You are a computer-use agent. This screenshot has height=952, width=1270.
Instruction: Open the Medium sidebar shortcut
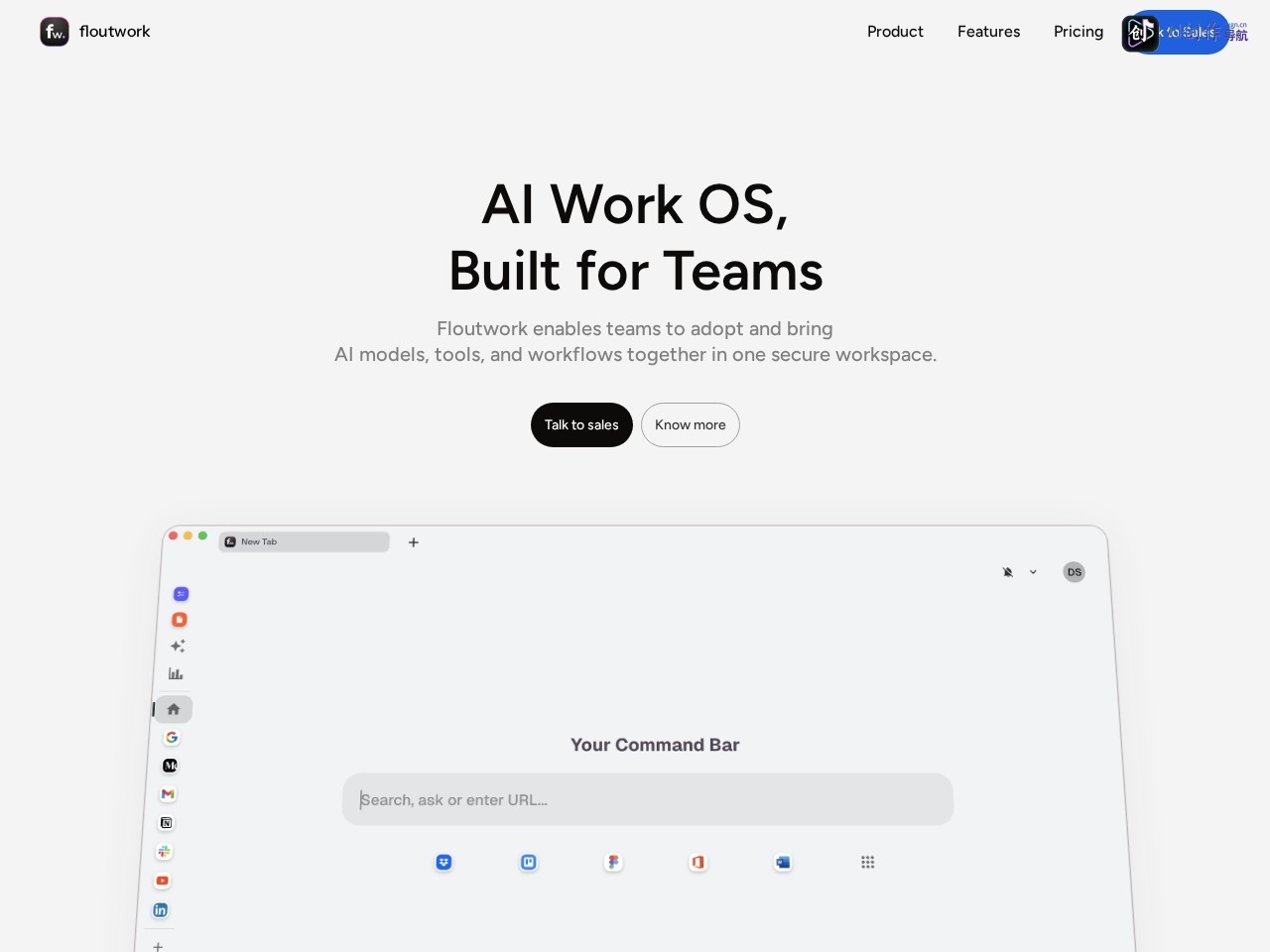click(170, 766)
